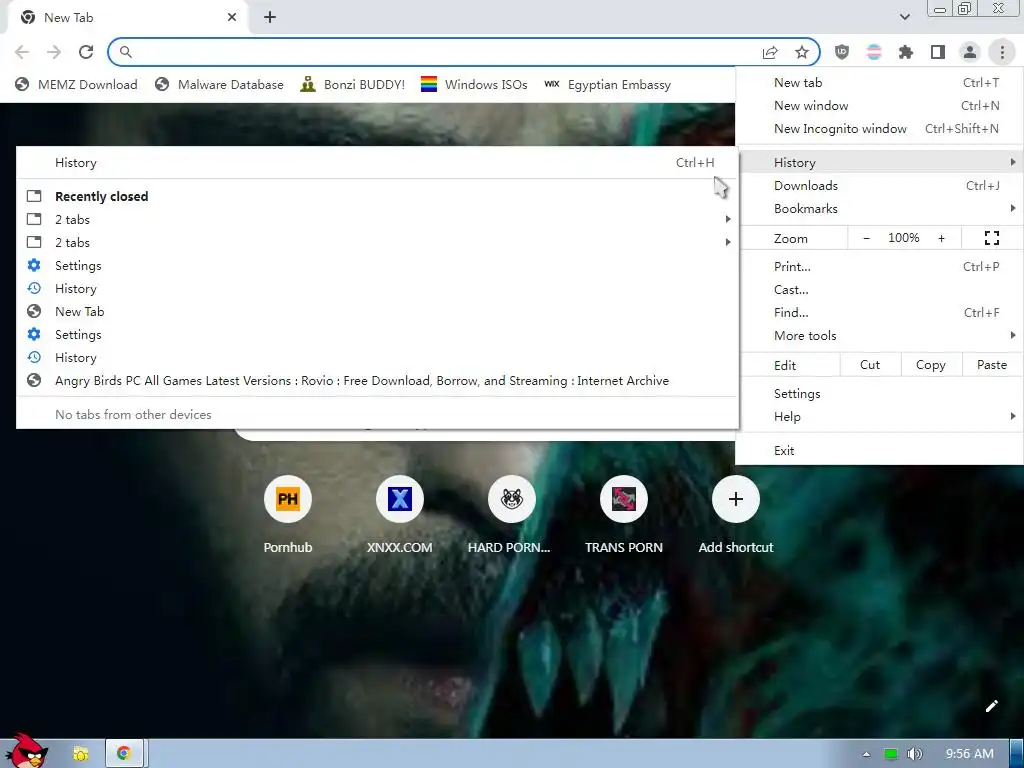Viewport: 1024px width, 768px height.
Task: Click the green network tray icon
Action: click(891, 754)
